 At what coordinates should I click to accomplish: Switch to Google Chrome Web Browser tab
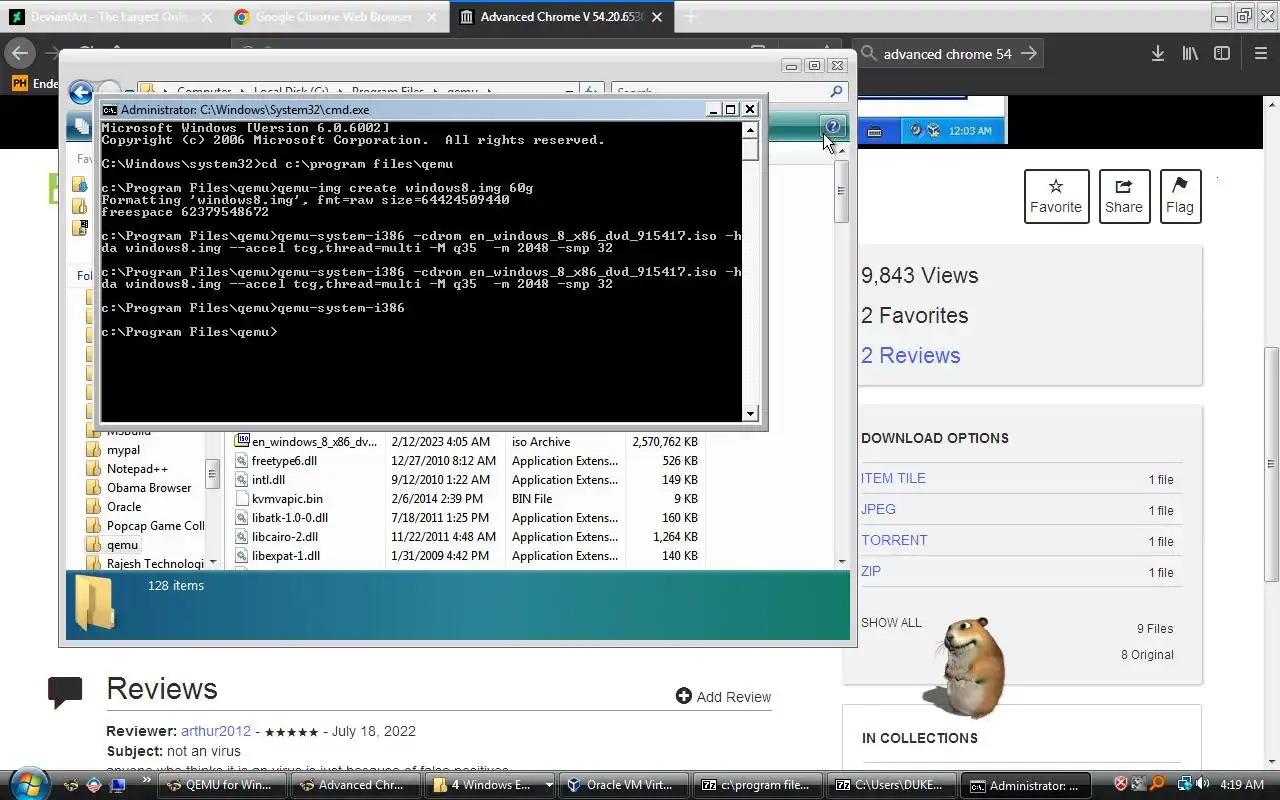pyautogui.click(x=336, y=17)
